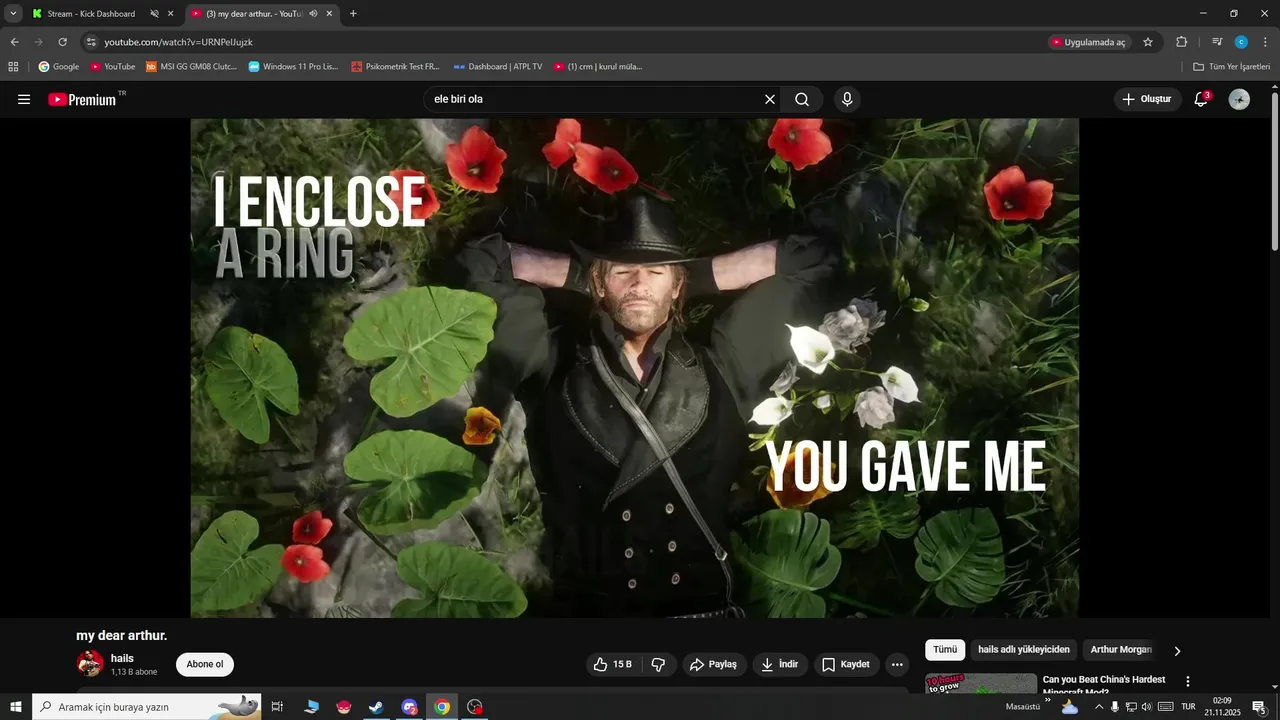Clear the search box with the X
Viewport: 1280px width, 720px height.
770,99
